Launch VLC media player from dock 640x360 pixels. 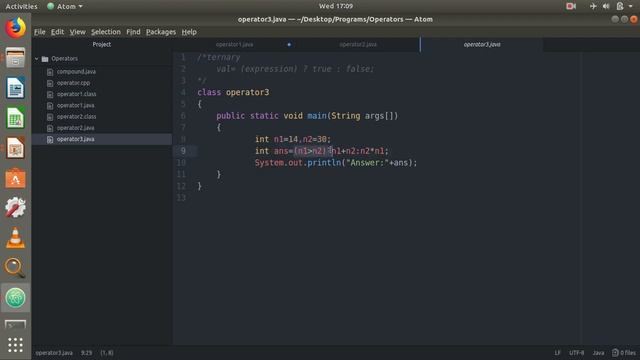click(x=15, y=238)
